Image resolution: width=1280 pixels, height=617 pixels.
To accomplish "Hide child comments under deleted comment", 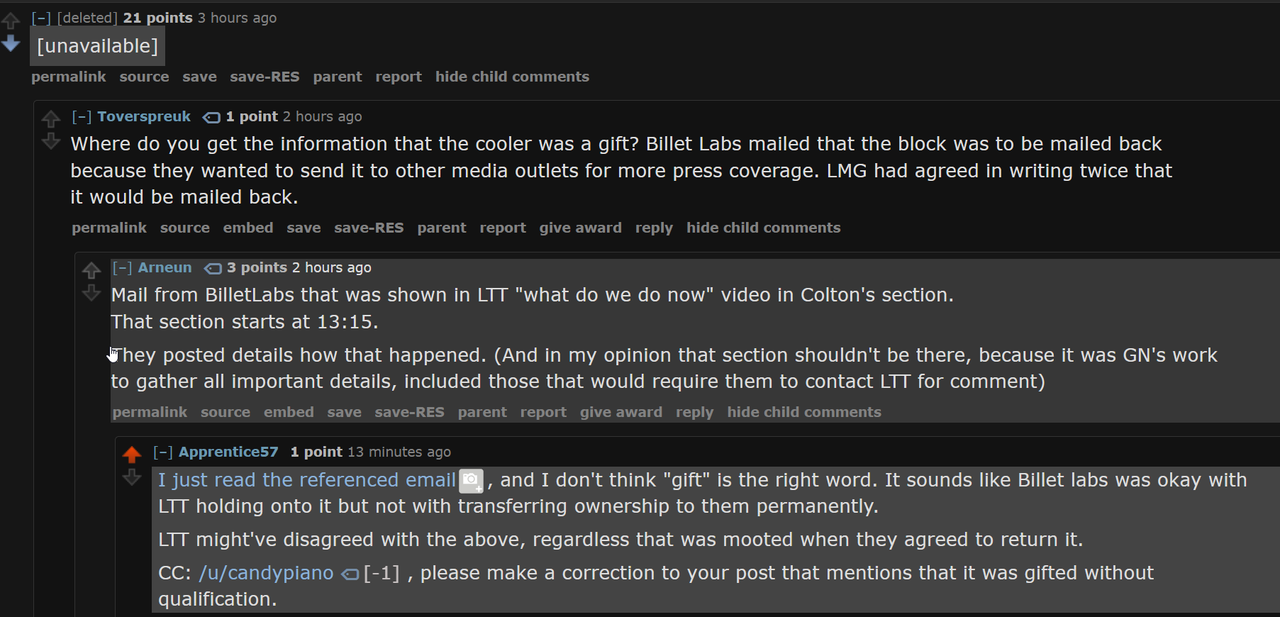I will pyautogui.click(x=512, y=77).
